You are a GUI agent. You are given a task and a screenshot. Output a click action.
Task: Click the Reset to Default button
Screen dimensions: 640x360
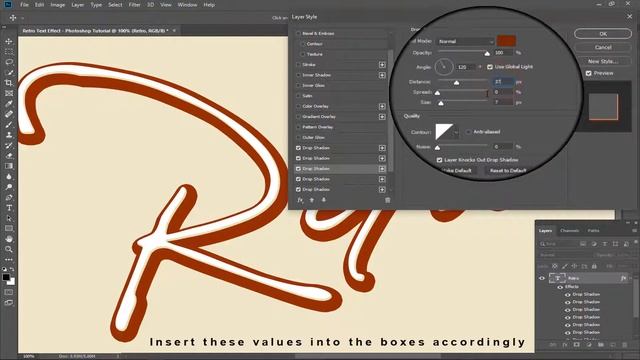pyautogui.click(x=508, y=171)
